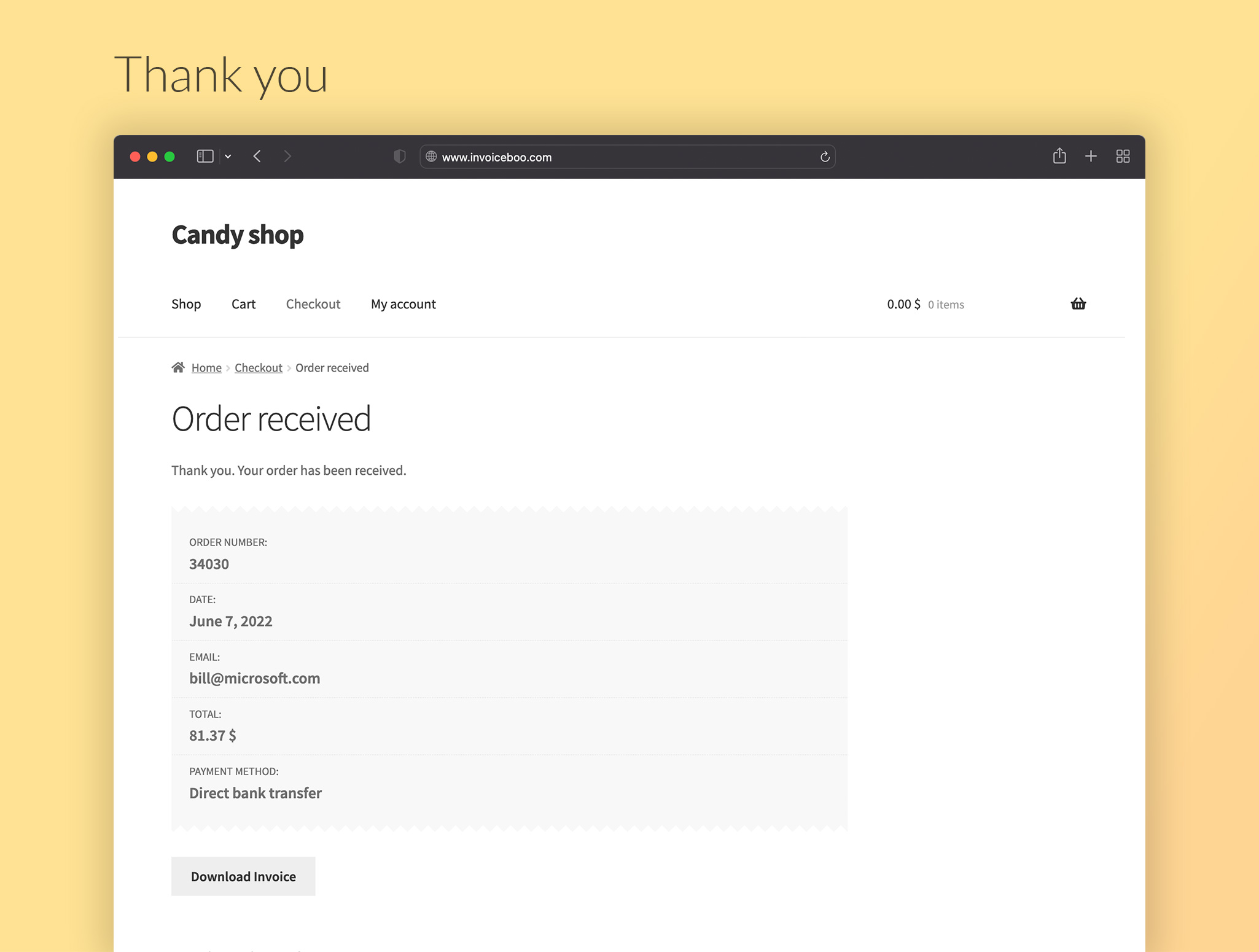
Task: Open the Shop menu item
Action: click(x=186, y=304)
